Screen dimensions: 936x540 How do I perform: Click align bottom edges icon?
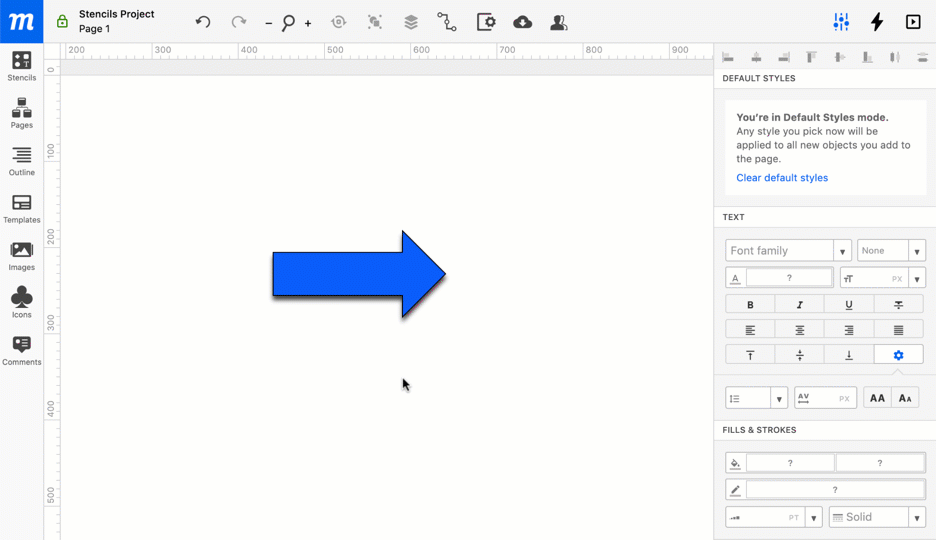[x=867, y=57]
